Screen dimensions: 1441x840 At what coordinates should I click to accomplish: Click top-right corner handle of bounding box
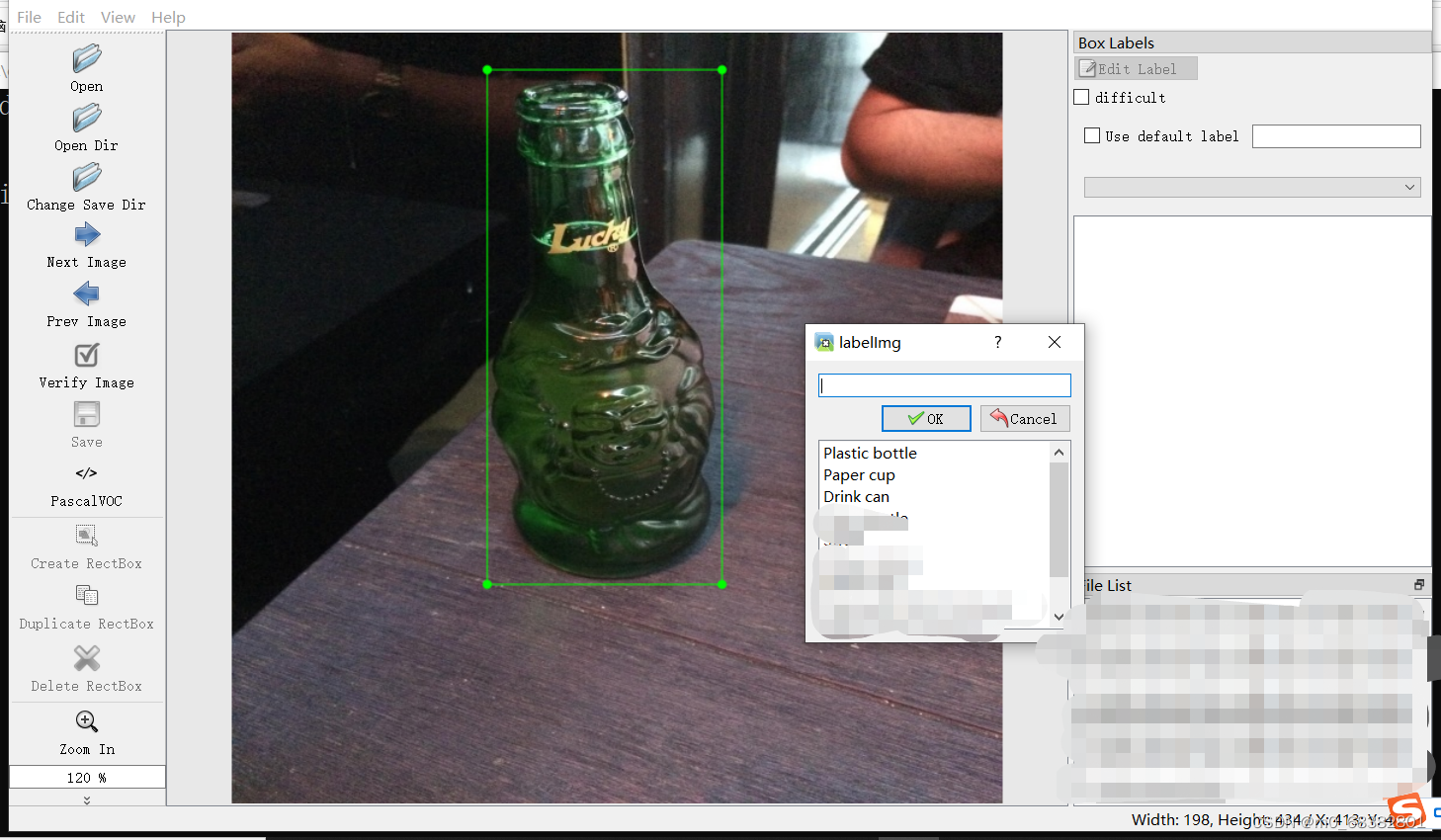pyautogui.click(x=722, y=70)
